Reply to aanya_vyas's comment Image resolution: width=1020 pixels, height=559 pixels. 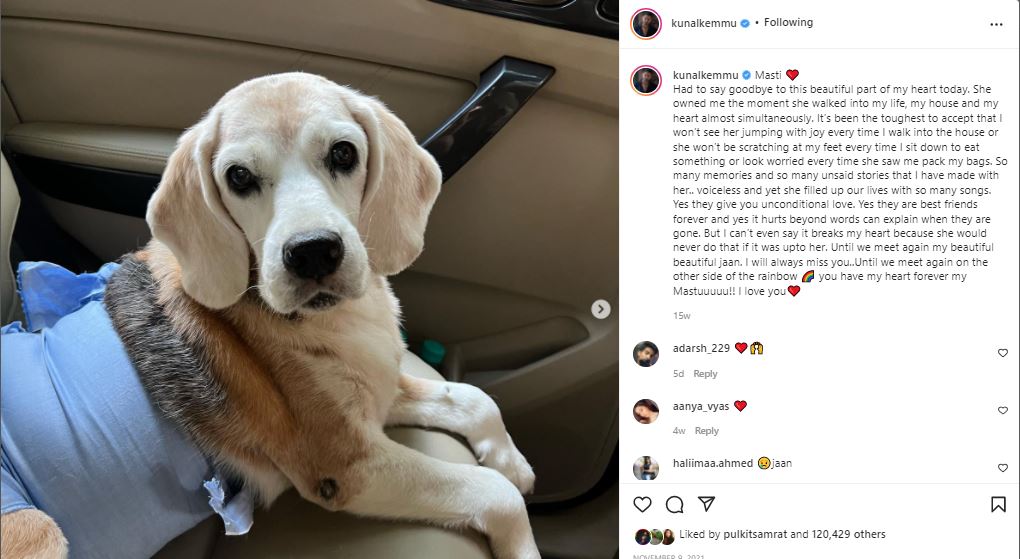coord(707,431)
